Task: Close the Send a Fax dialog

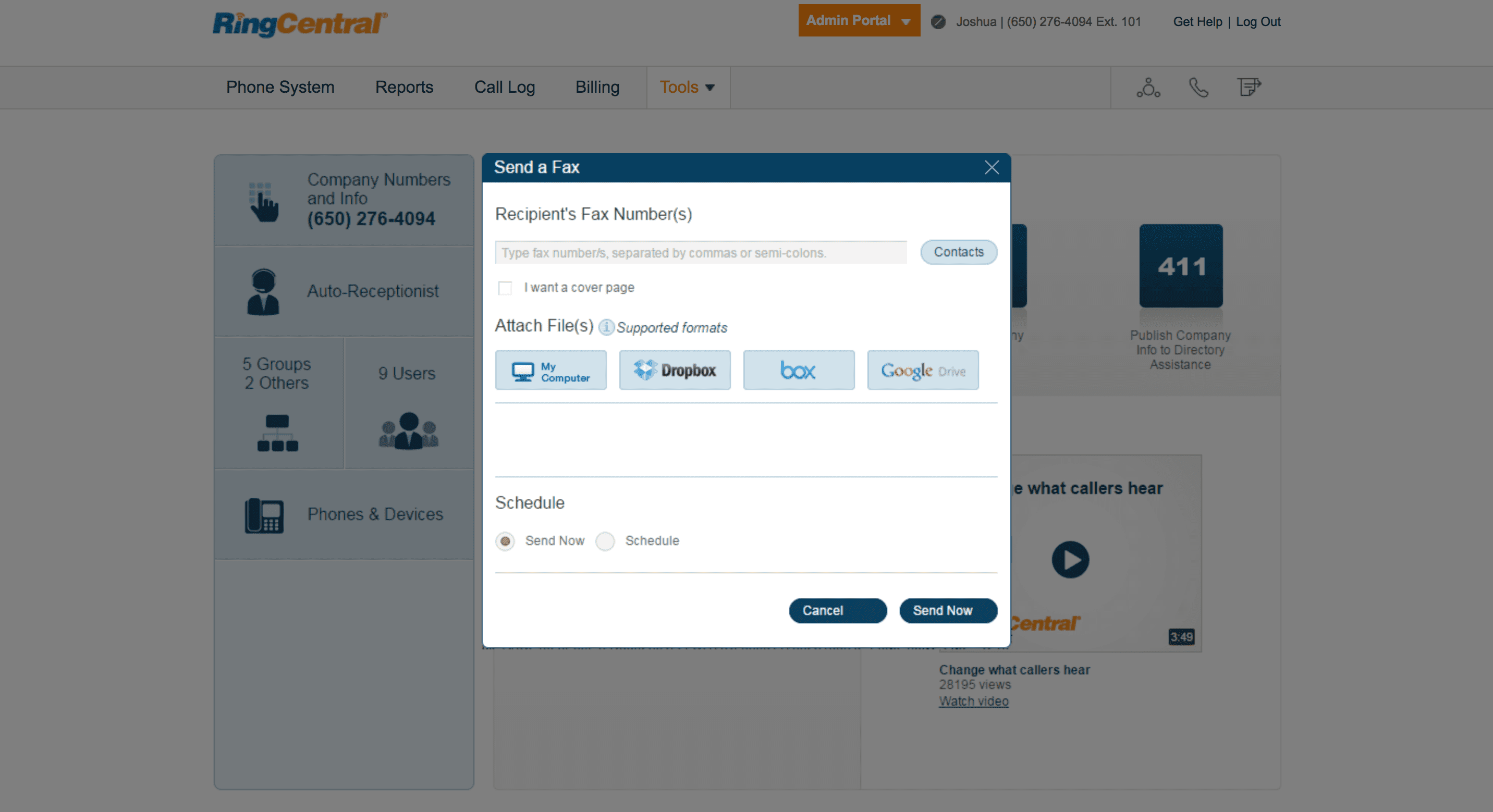Action: 991,167
